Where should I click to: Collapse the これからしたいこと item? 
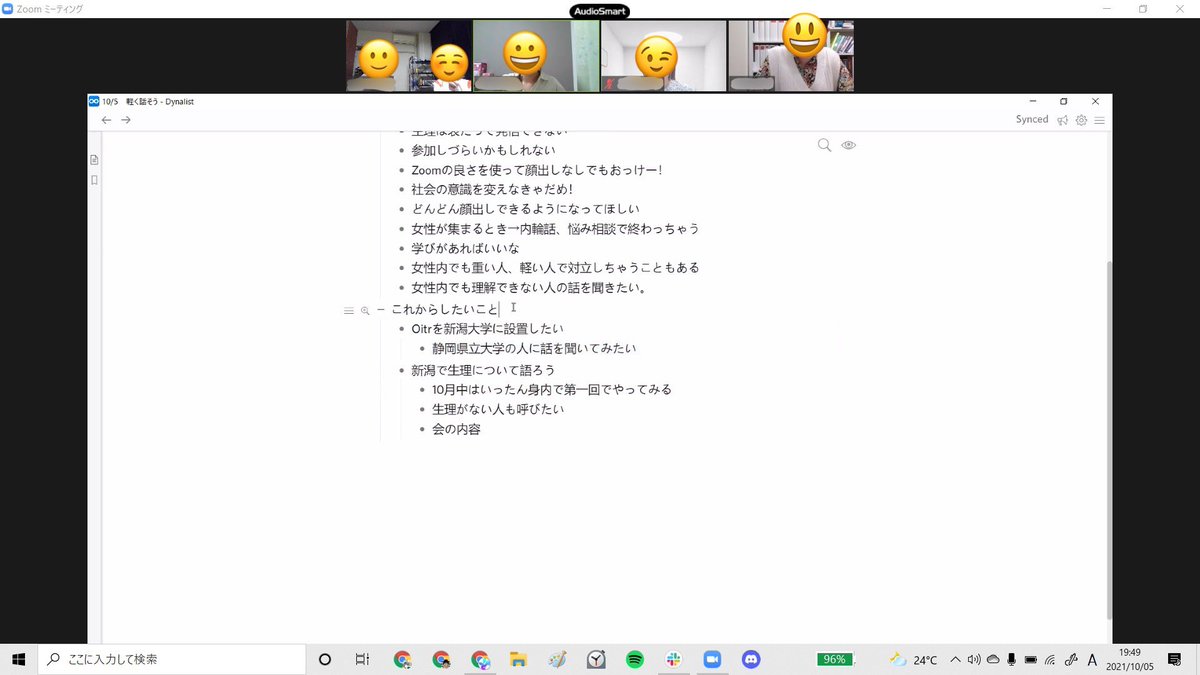coord(381,310)
